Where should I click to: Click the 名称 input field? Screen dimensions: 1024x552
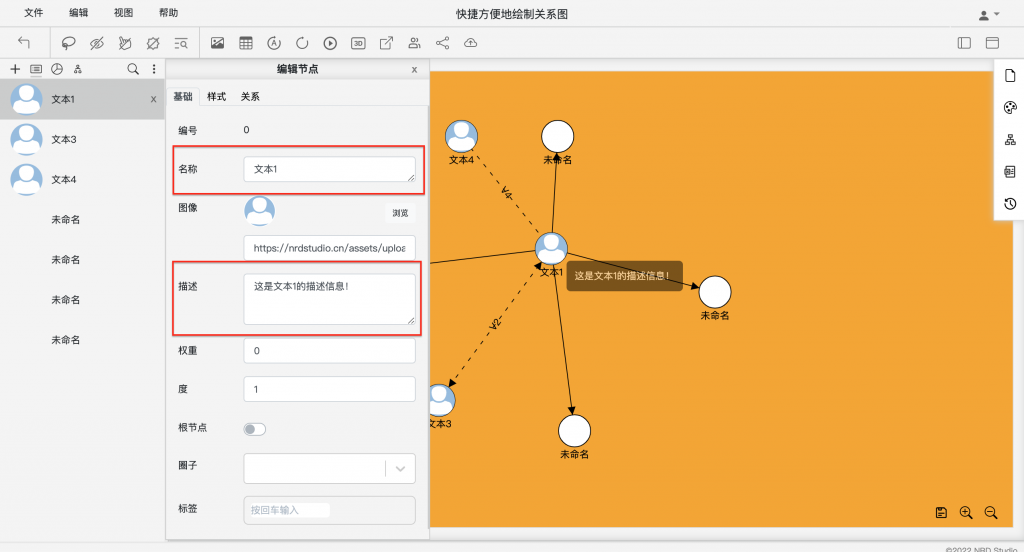pyautogui.click(x=329, y=170)
